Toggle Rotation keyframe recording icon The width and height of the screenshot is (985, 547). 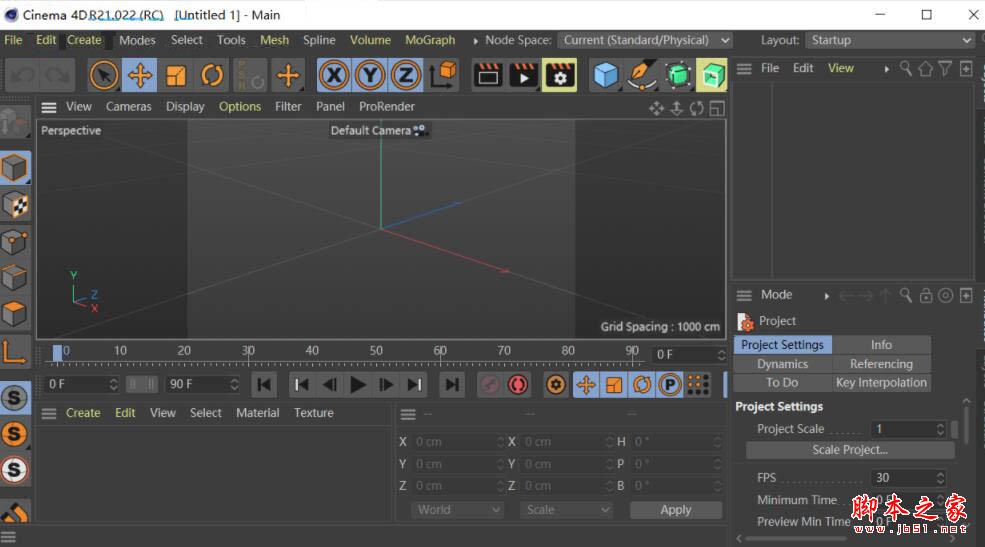641,384
